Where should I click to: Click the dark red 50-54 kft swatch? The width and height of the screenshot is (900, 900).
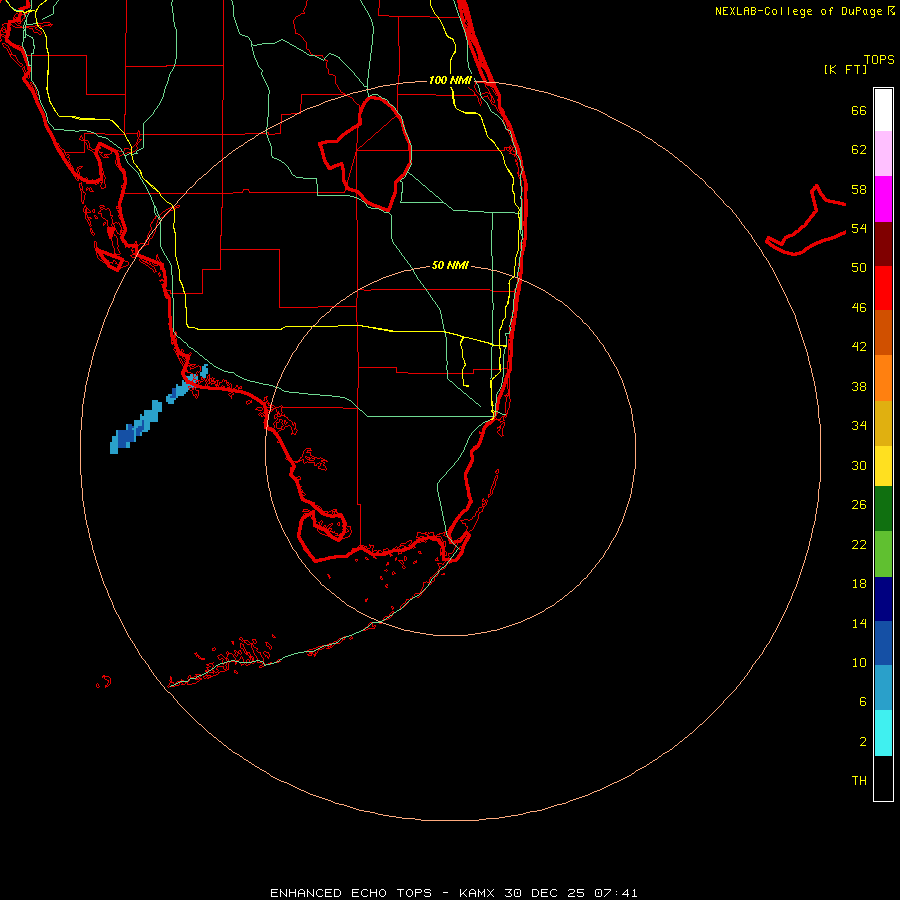click(x=883, y=243)
